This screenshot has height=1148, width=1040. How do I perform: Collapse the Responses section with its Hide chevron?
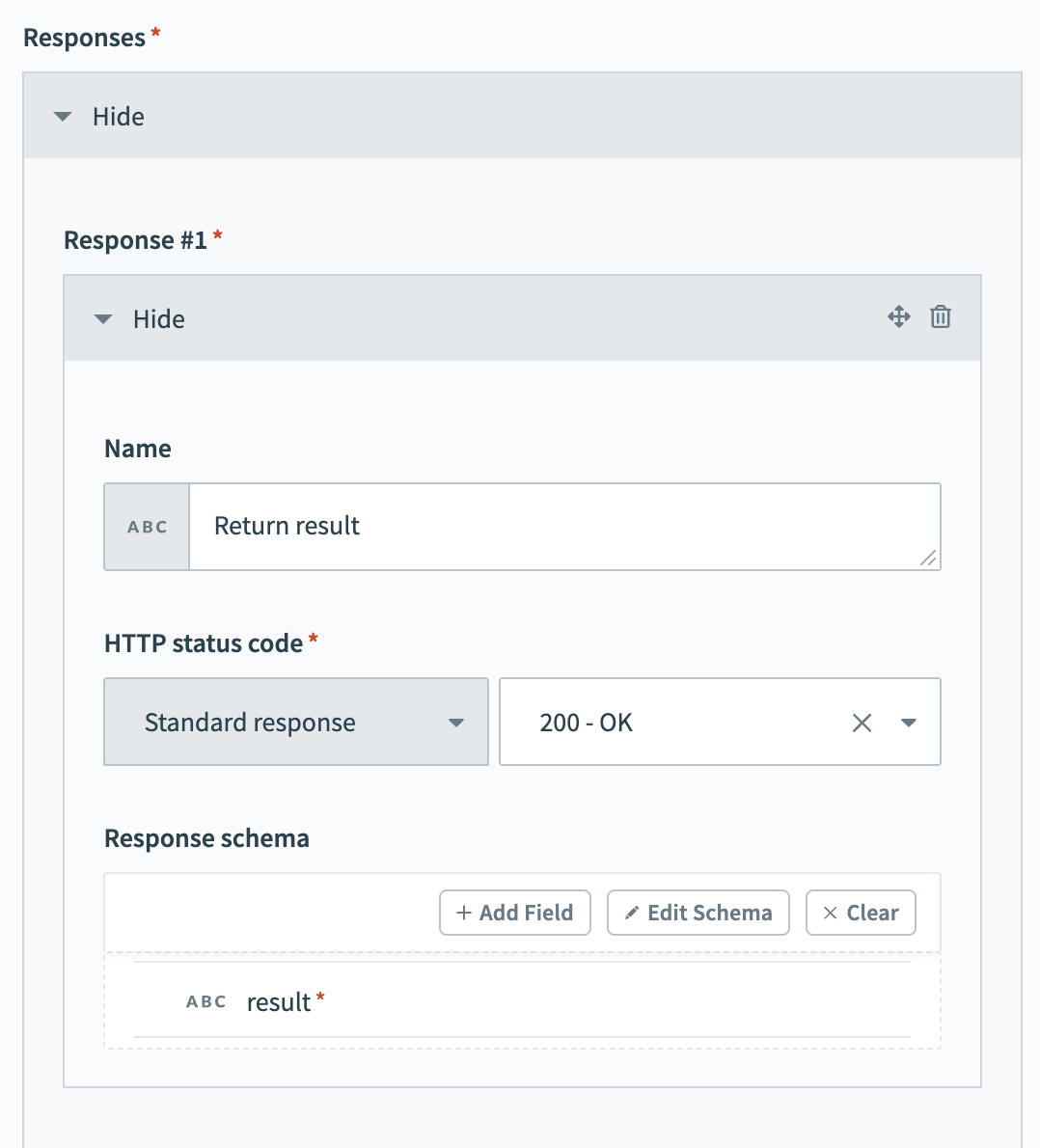click(62, 116)
